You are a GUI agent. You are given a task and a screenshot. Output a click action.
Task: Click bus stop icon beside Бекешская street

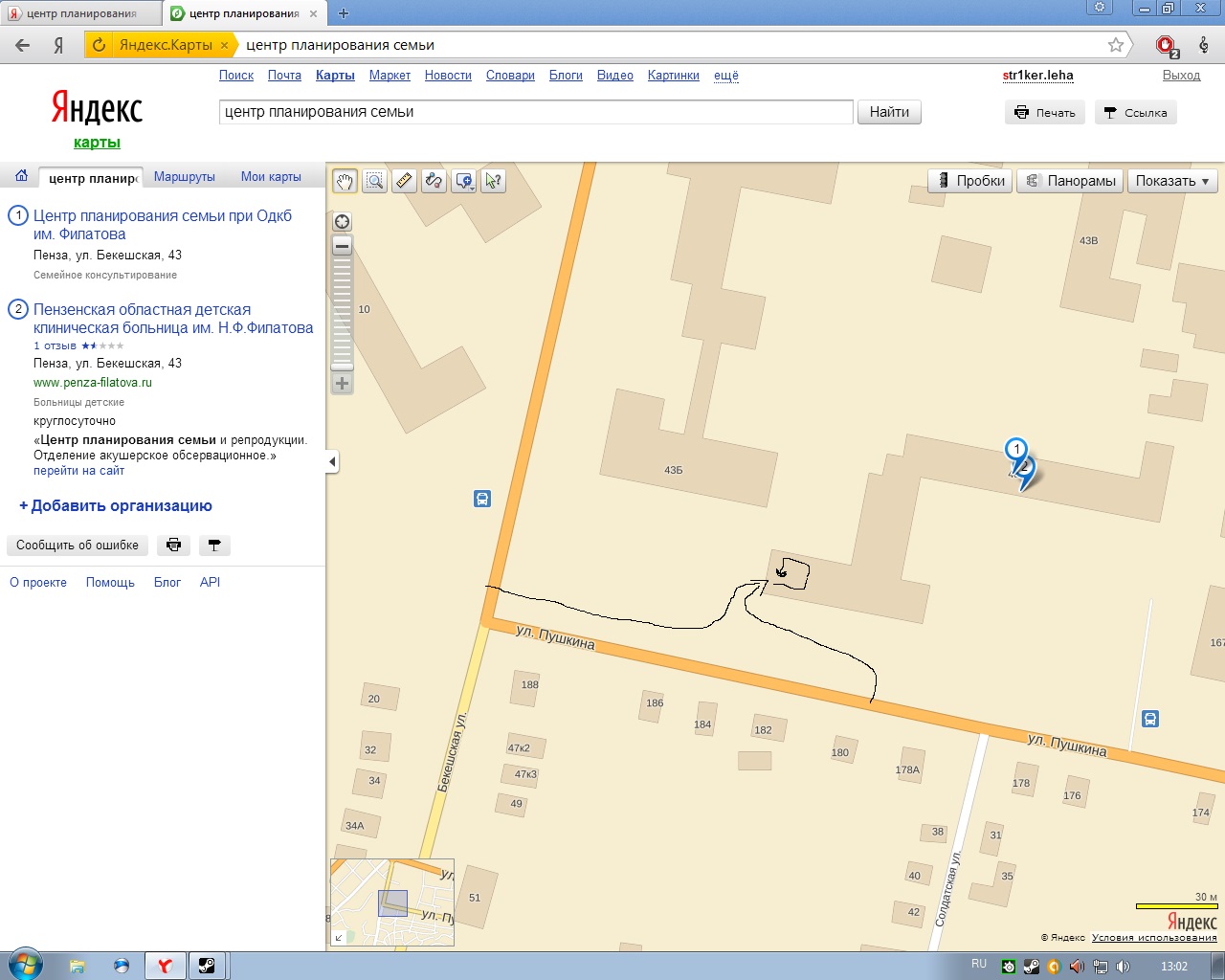point(482,499)
